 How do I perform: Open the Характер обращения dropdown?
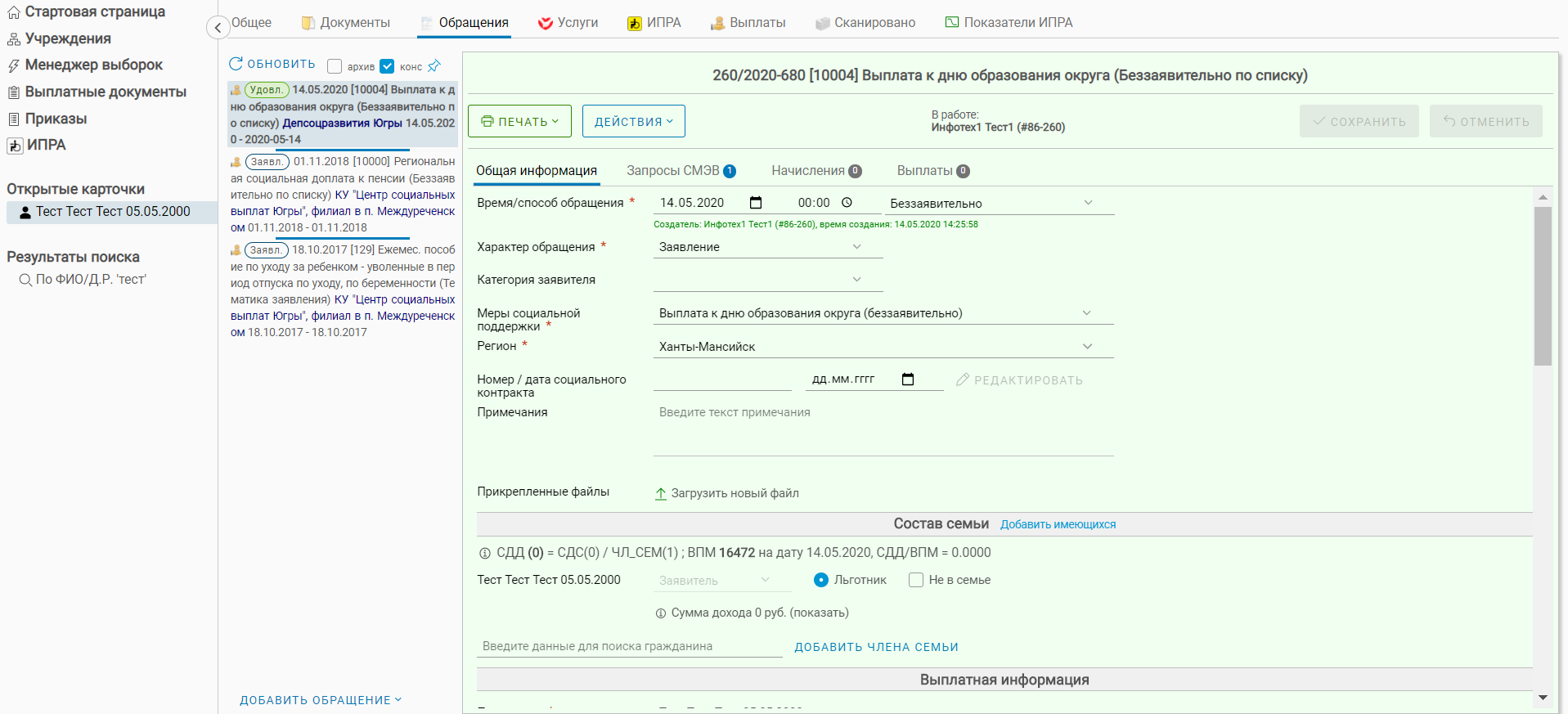(x=768, y=247)
